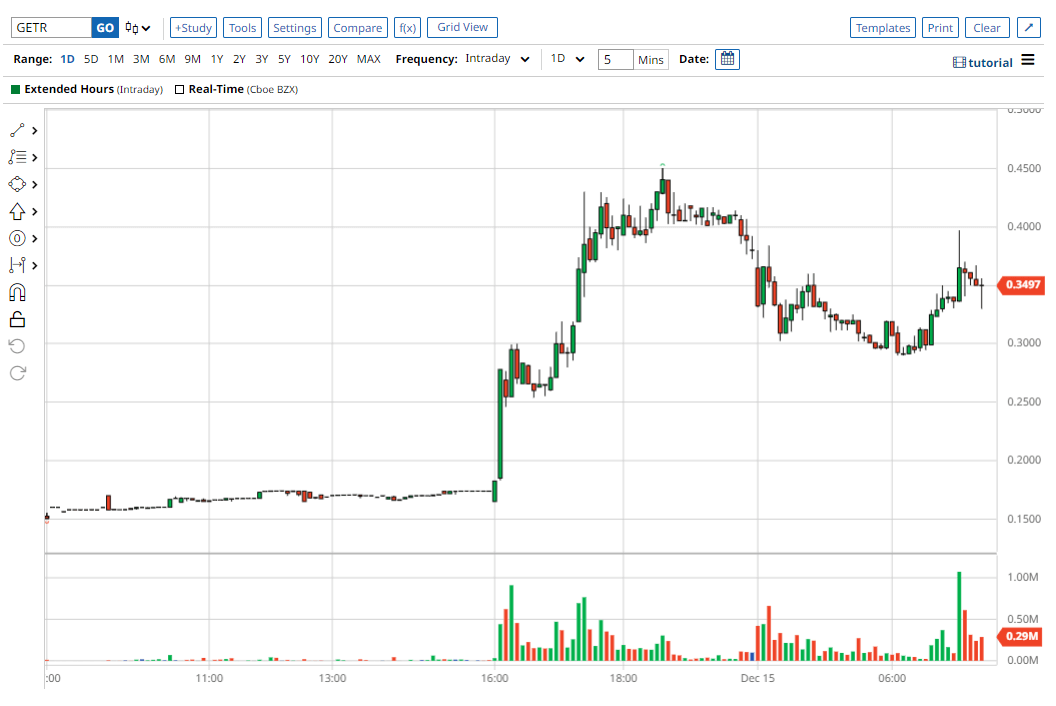This screenshot has height=706, width=1056.
Task: Click the tutorial film icon link
Action: coord(983,63)
